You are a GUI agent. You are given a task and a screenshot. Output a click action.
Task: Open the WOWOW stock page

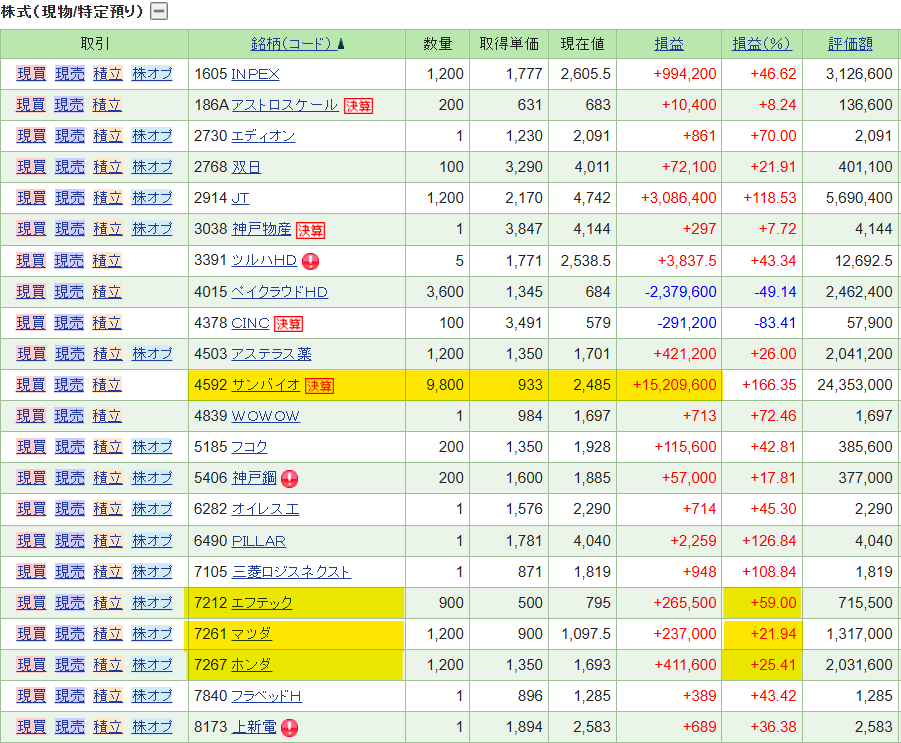coord(265,416)
